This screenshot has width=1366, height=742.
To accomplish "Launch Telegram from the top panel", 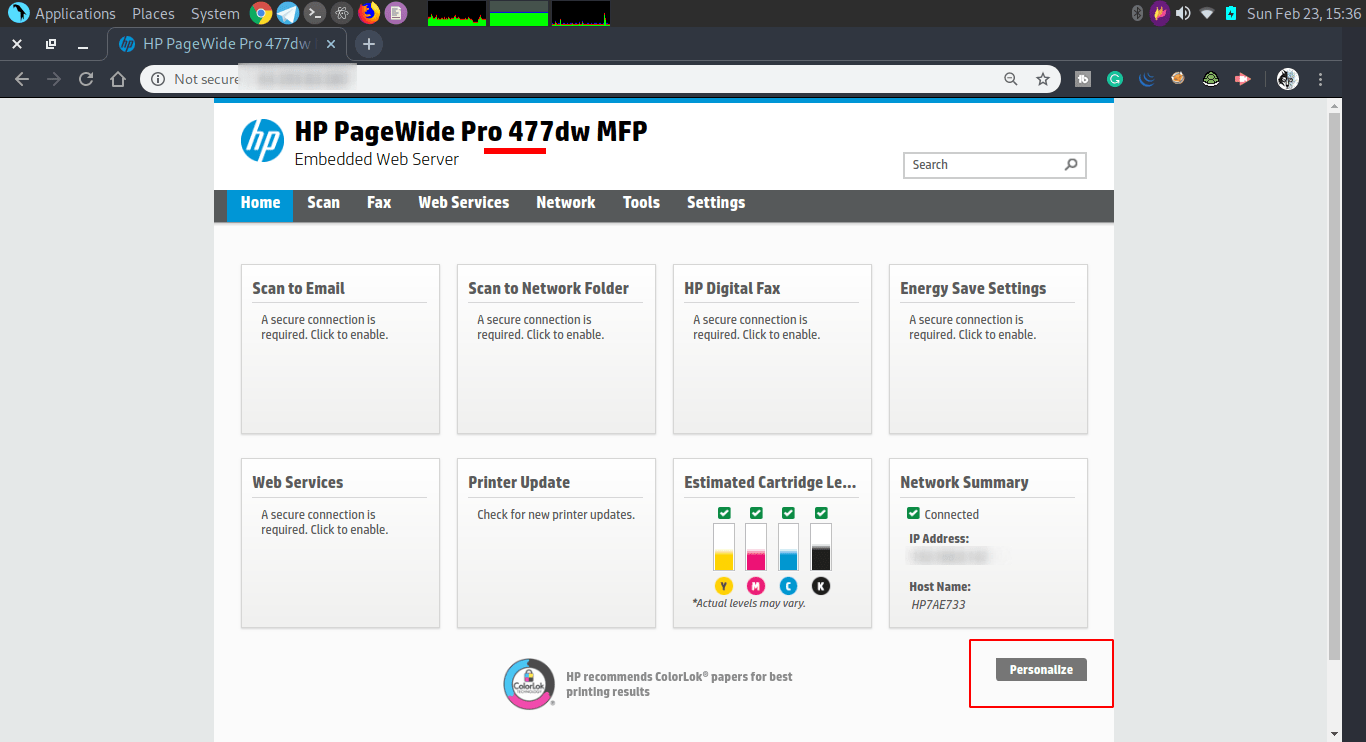I will [288, 13].
